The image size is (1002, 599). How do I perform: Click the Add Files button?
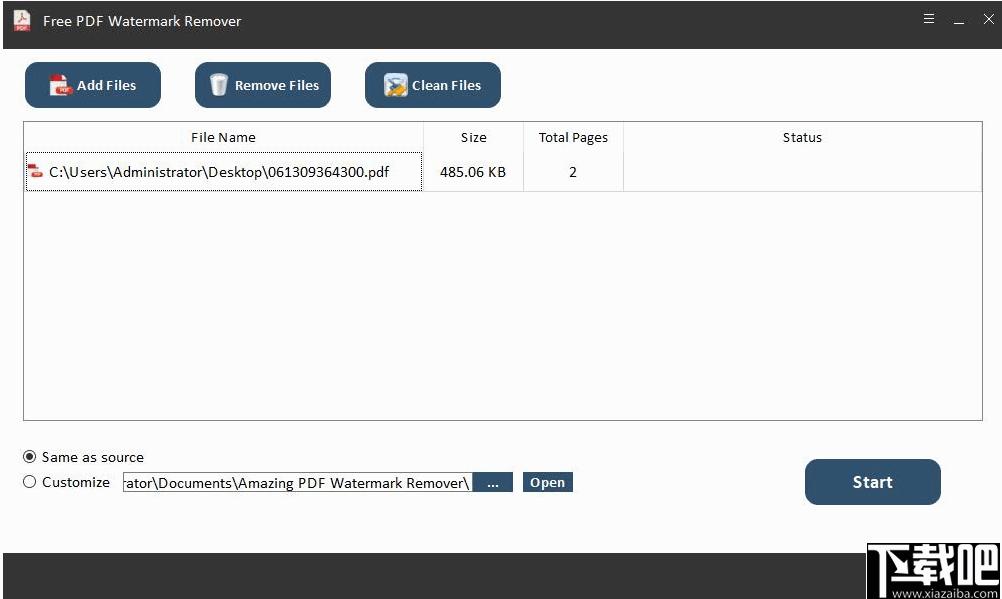93,85
